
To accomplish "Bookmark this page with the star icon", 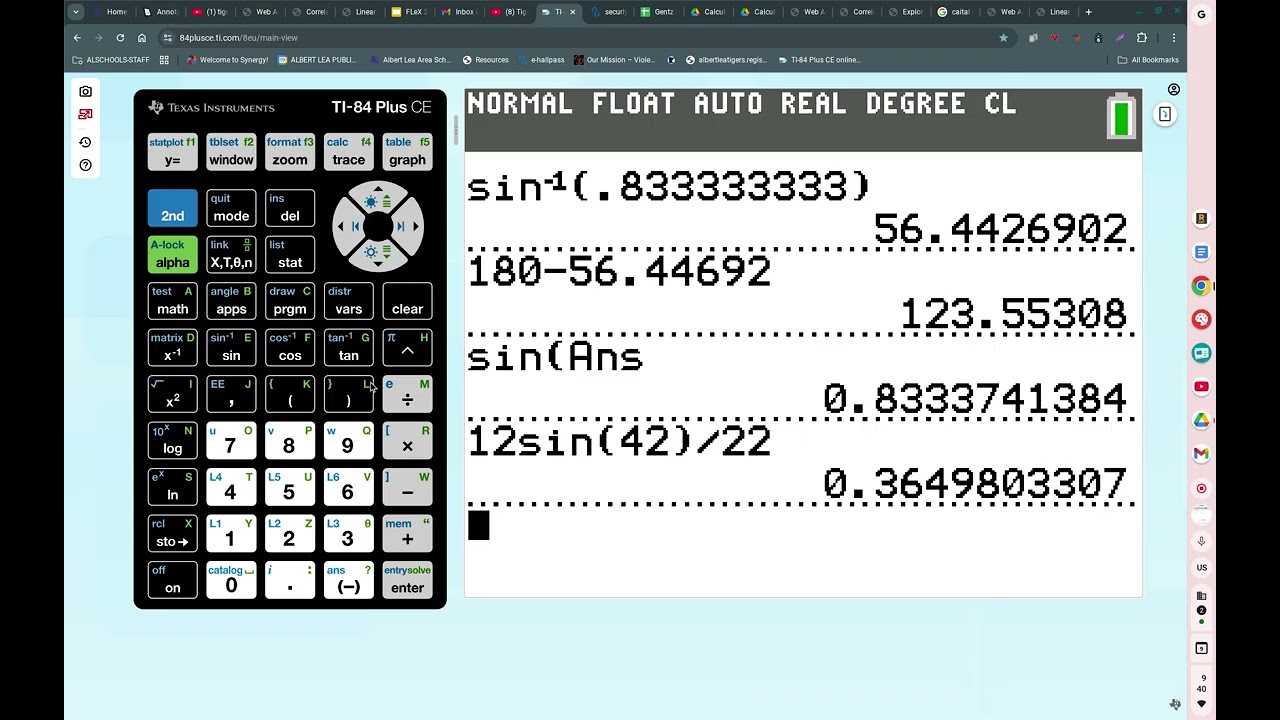I will 1003,38.
